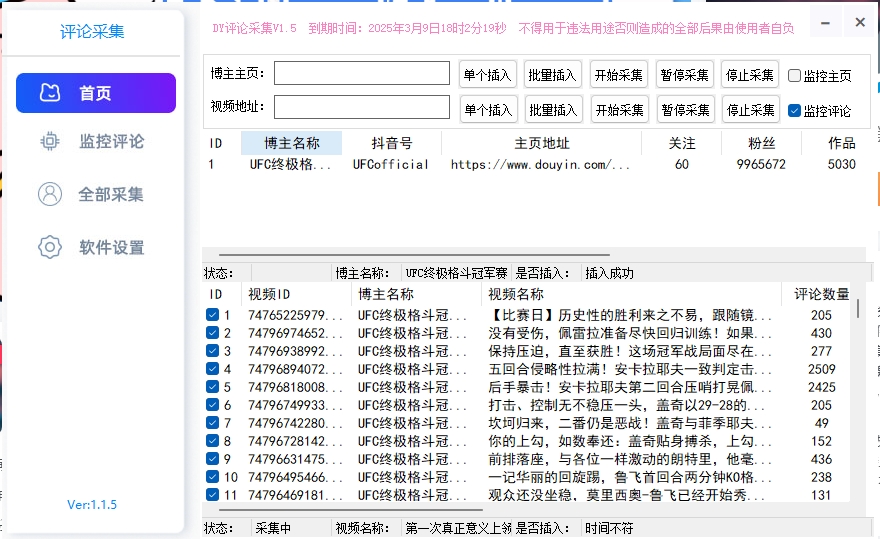
Task: Sort by the 评论数量 column header
Action: pyautogui.click(x=821, y=294)
